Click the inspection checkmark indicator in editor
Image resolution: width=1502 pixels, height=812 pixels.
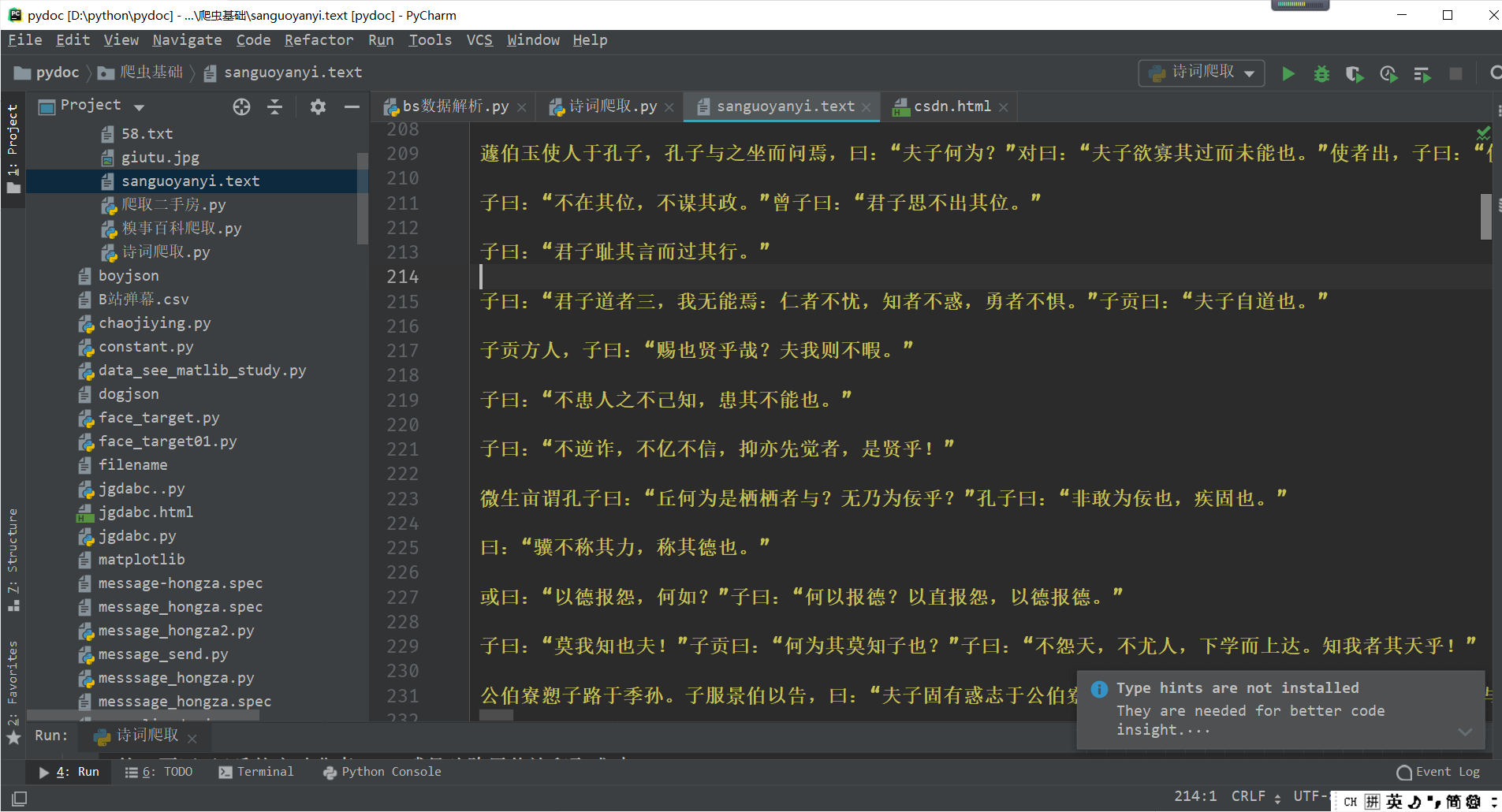coord(1483,132)
